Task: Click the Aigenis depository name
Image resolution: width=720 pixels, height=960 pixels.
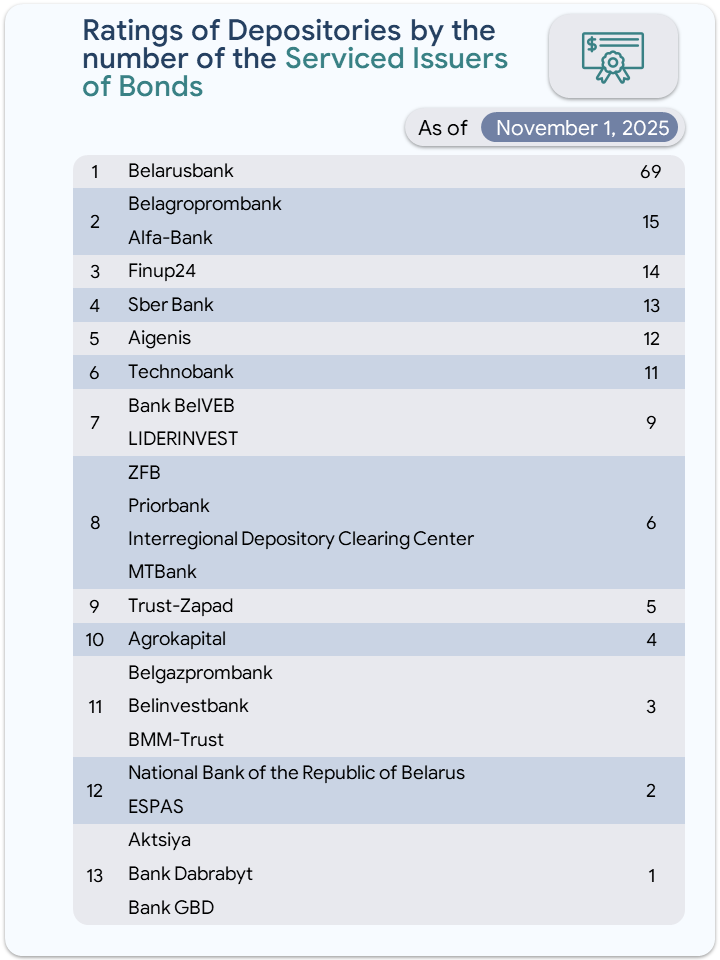Action: pos(159,338)
